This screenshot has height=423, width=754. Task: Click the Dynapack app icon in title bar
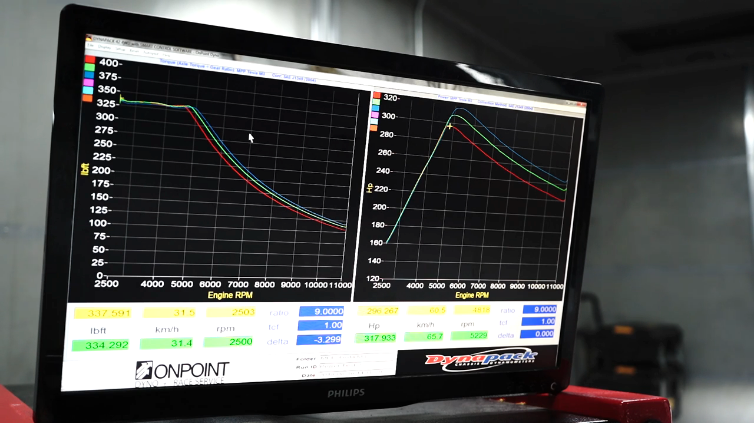88,38
